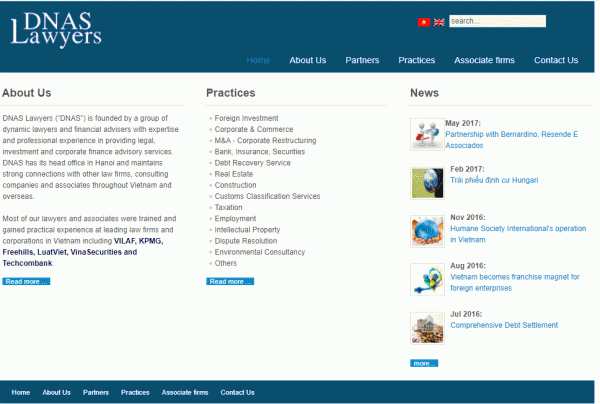Open the Foreign Investment practice
The height and width of the screenshot is (404, 600).
tap(246, 118)
